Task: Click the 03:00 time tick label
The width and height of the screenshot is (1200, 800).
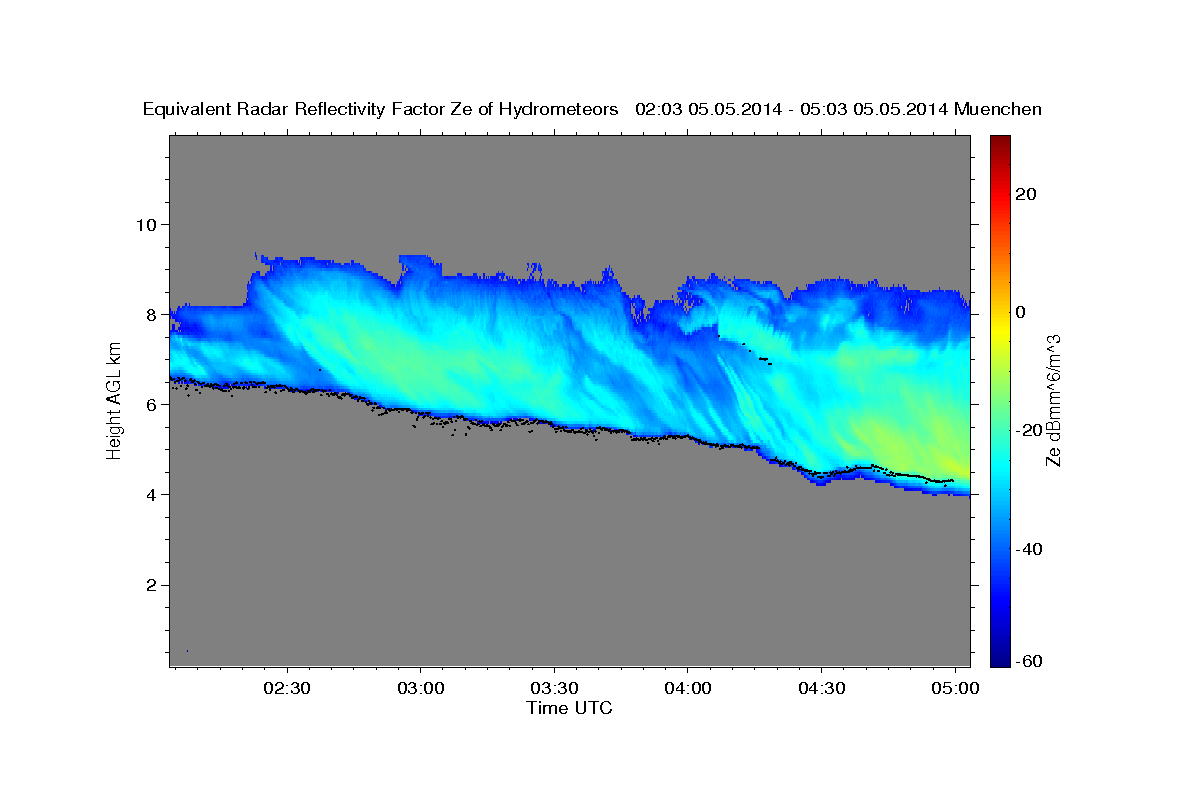Action: (x=421, y=689)
